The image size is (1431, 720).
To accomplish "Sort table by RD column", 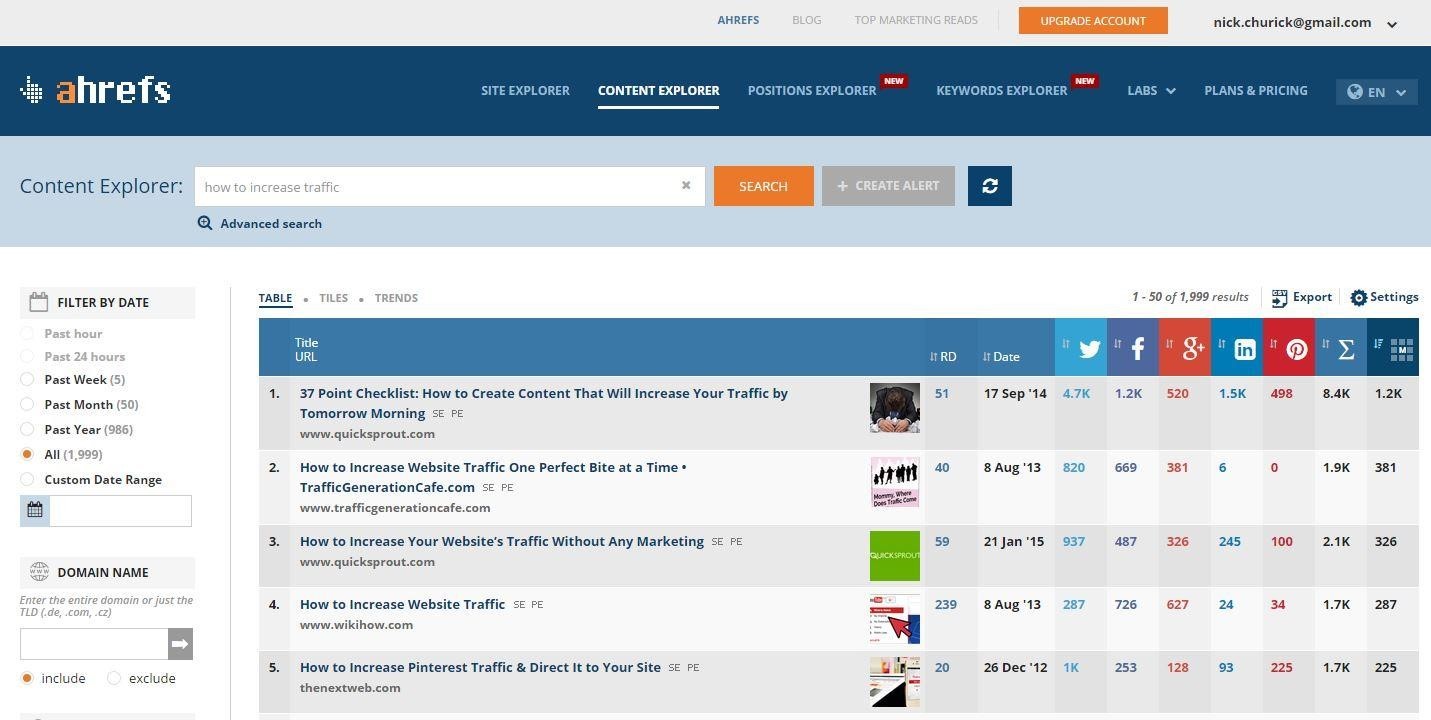I will (x=943, y=356).
